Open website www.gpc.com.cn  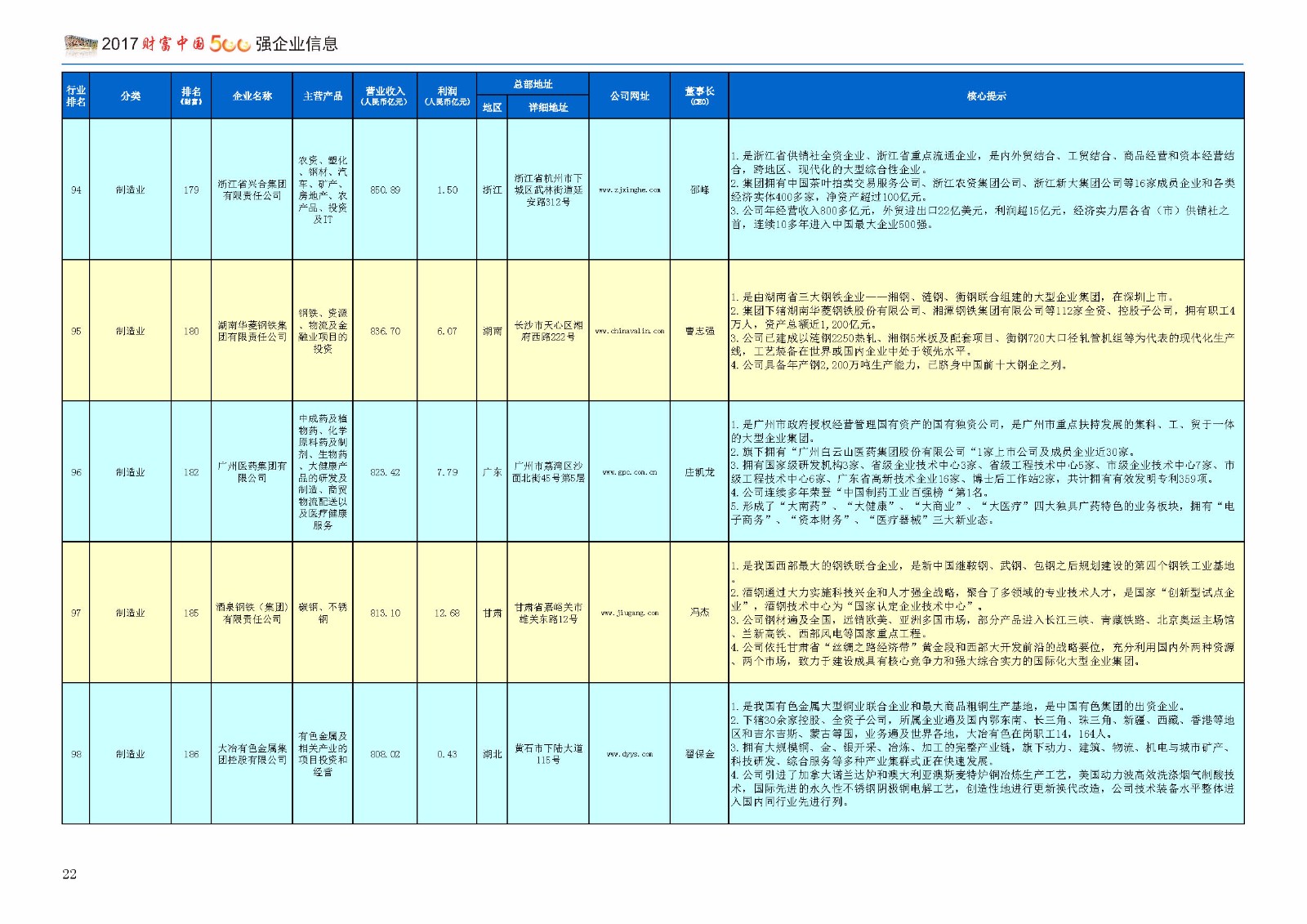(x=629, y=472)
